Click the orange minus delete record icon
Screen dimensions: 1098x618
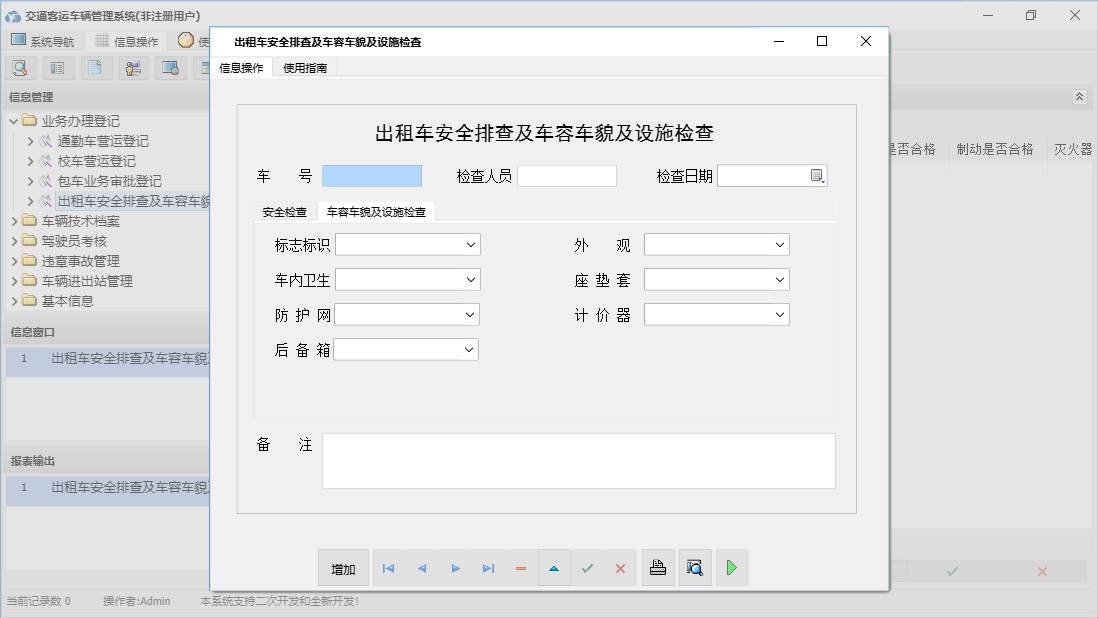(521, 568)
